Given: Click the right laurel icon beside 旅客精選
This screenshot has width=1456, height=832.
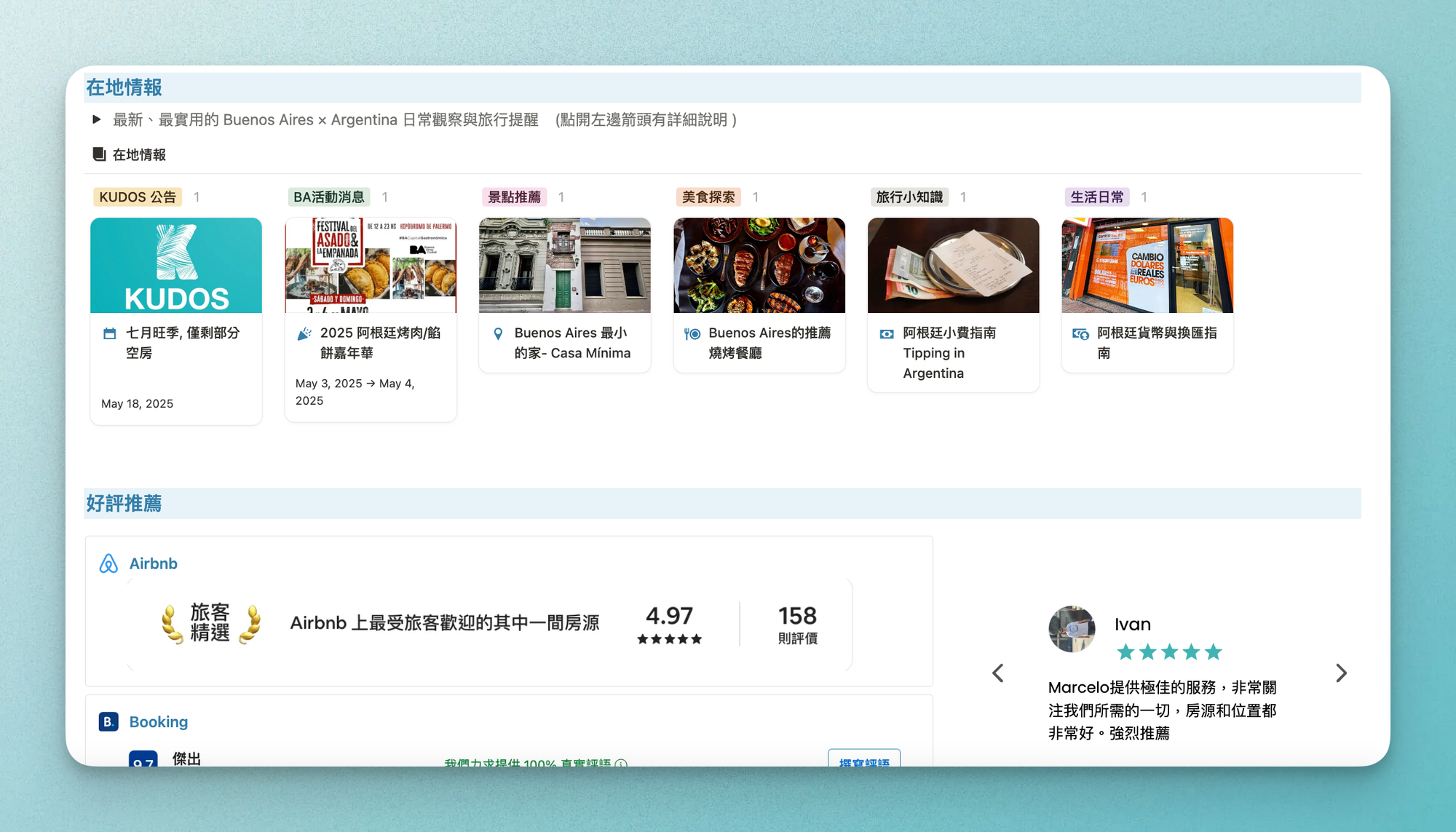Looking at the screenshot, I should pos(250,624).
